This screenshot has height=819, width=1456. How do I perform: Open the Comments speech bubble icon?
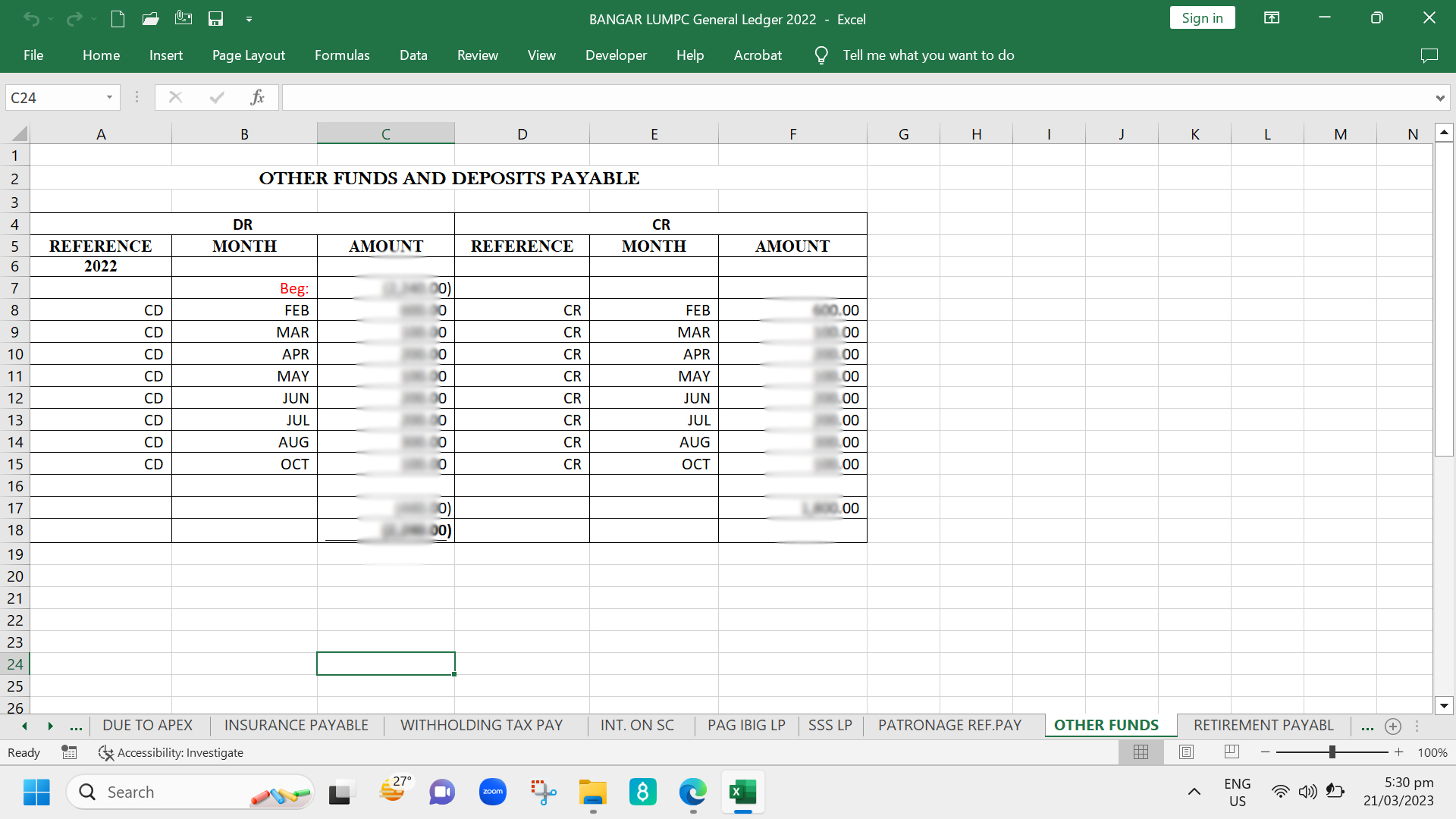coord(1429,55)
